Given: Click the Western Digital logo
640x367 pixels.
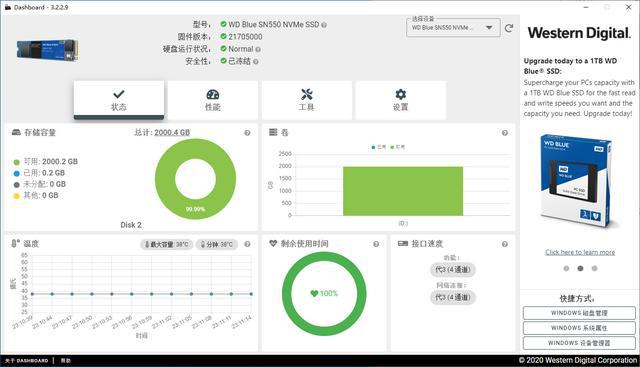Looking at the screenshot, I should coord(579,33).
